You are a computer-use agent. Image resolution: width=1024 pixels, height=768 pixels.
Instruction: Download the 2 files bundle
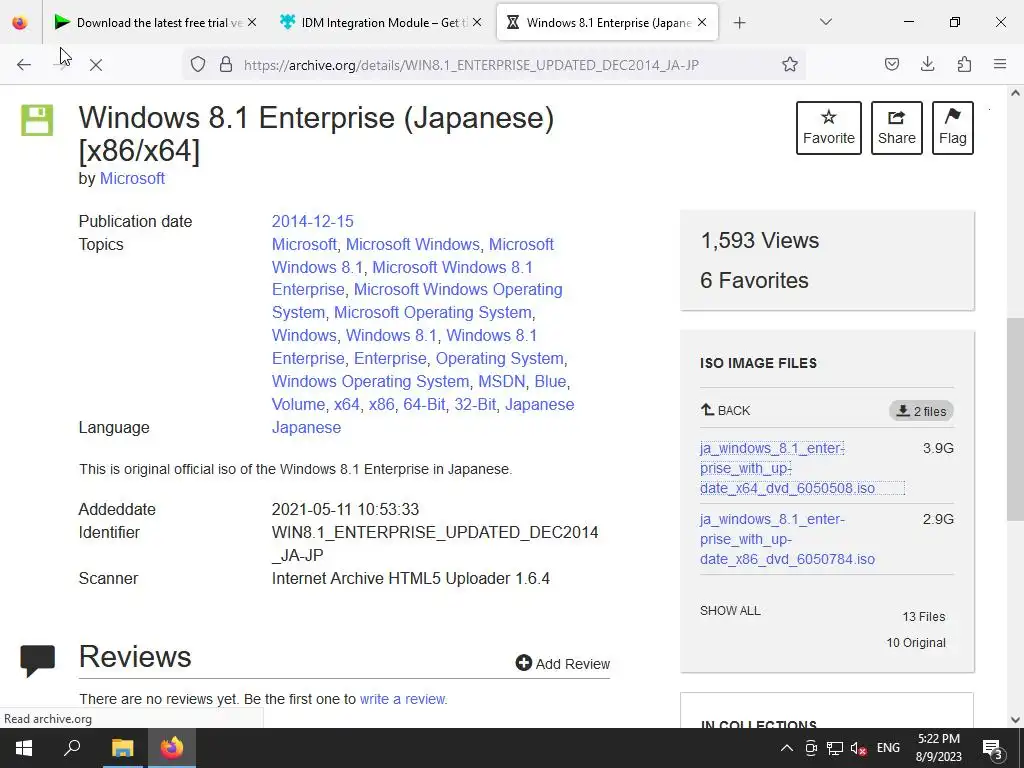click(921, 411)
